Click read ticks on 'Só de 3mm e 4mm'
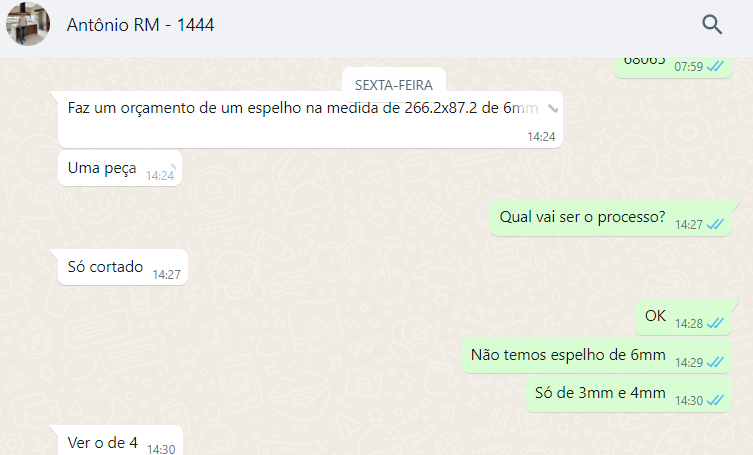 [715, 400]
